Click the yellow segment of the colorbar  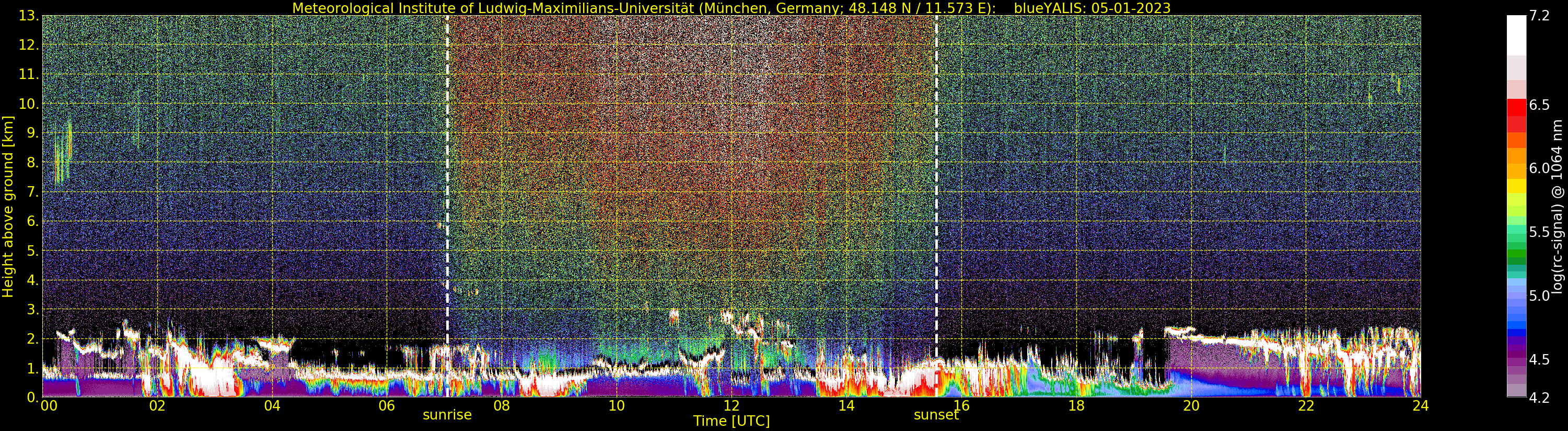[1516, 186]
